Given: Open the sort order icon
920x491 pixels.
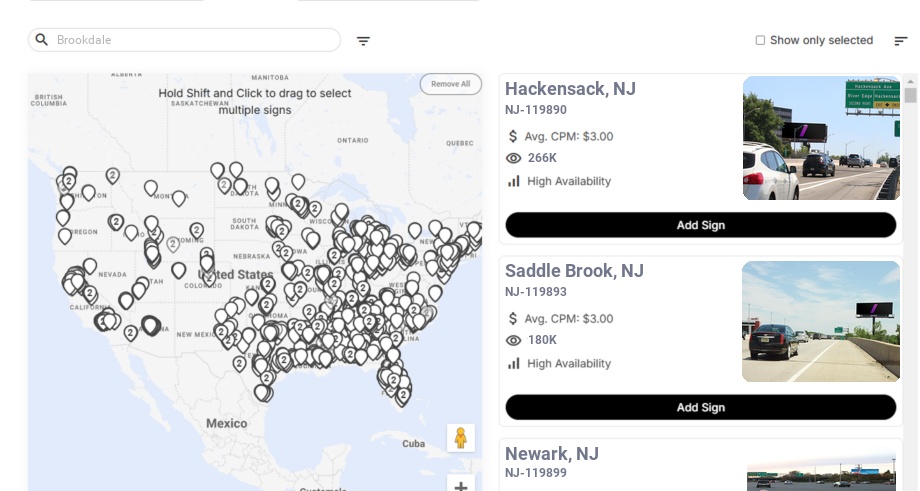Looking at the screenshot, I should click(x=900, y=41).
